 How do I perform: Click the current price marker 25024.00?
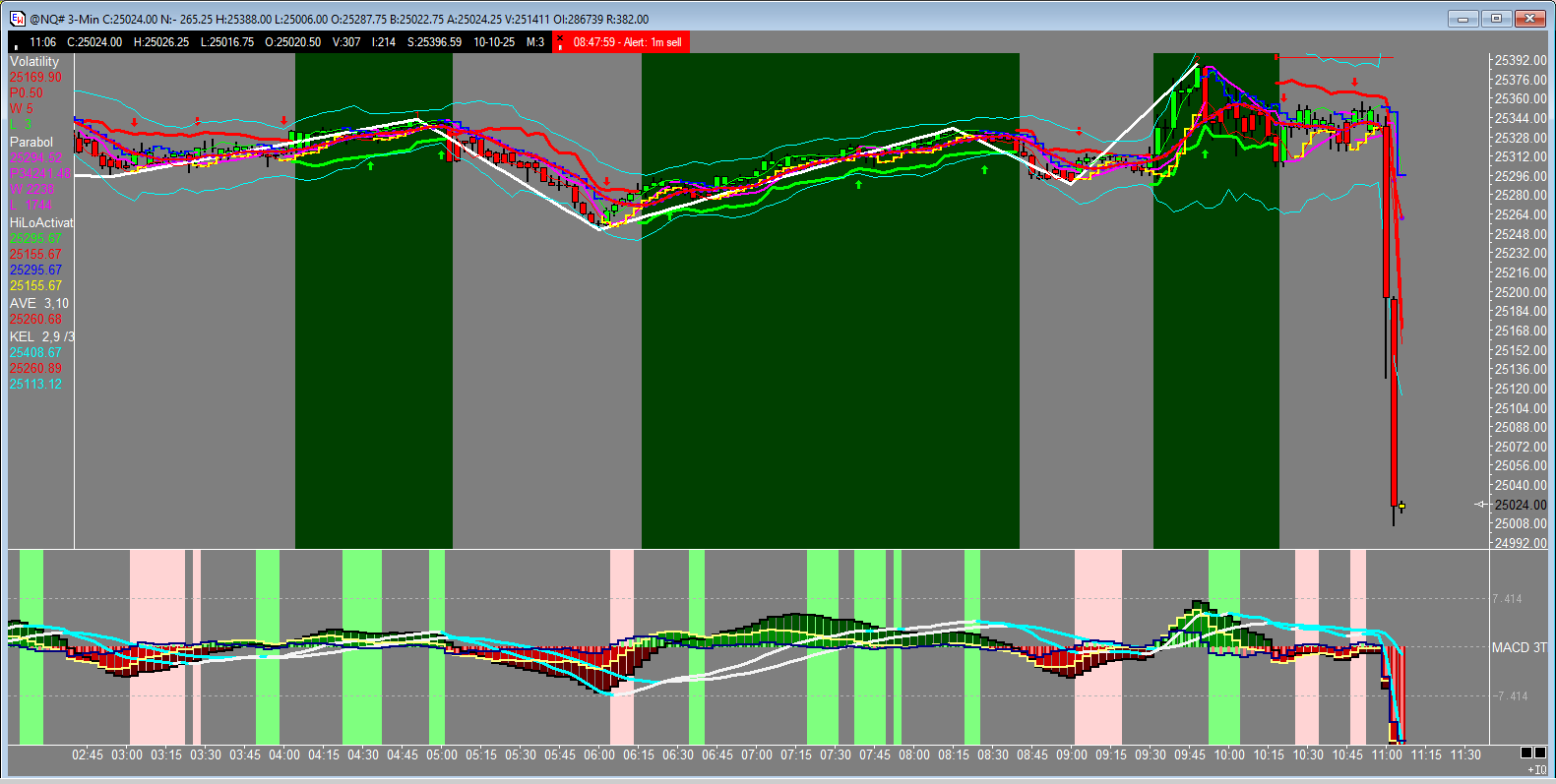pyautogui.click(x=1520, y=505)
